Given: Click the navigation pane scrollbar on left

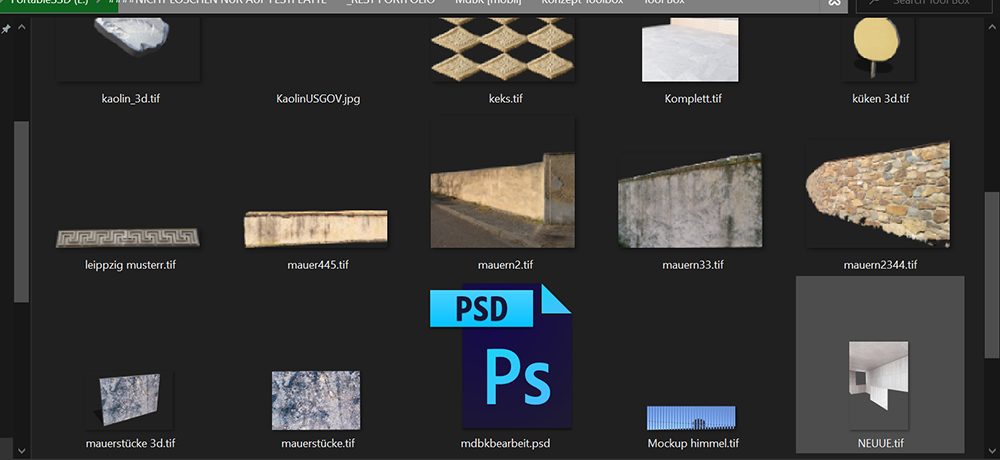Looking at the screenshot, I should click(x=20, y=210).
